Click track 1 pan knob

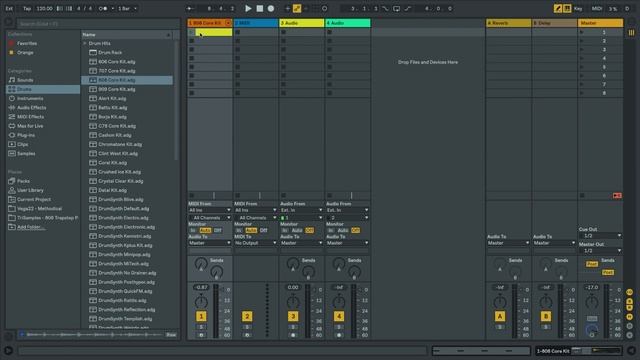(x=201, y=302)
